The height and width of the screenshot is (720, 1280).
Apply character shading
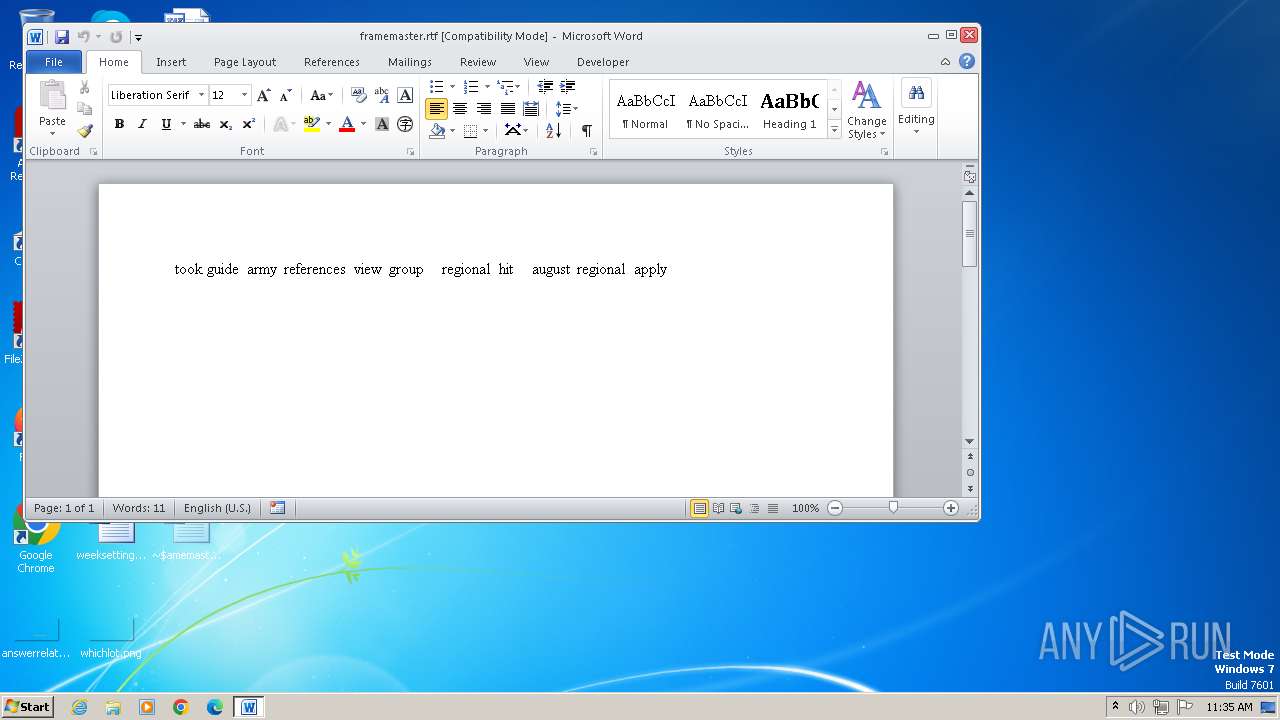tap(382, 124)
